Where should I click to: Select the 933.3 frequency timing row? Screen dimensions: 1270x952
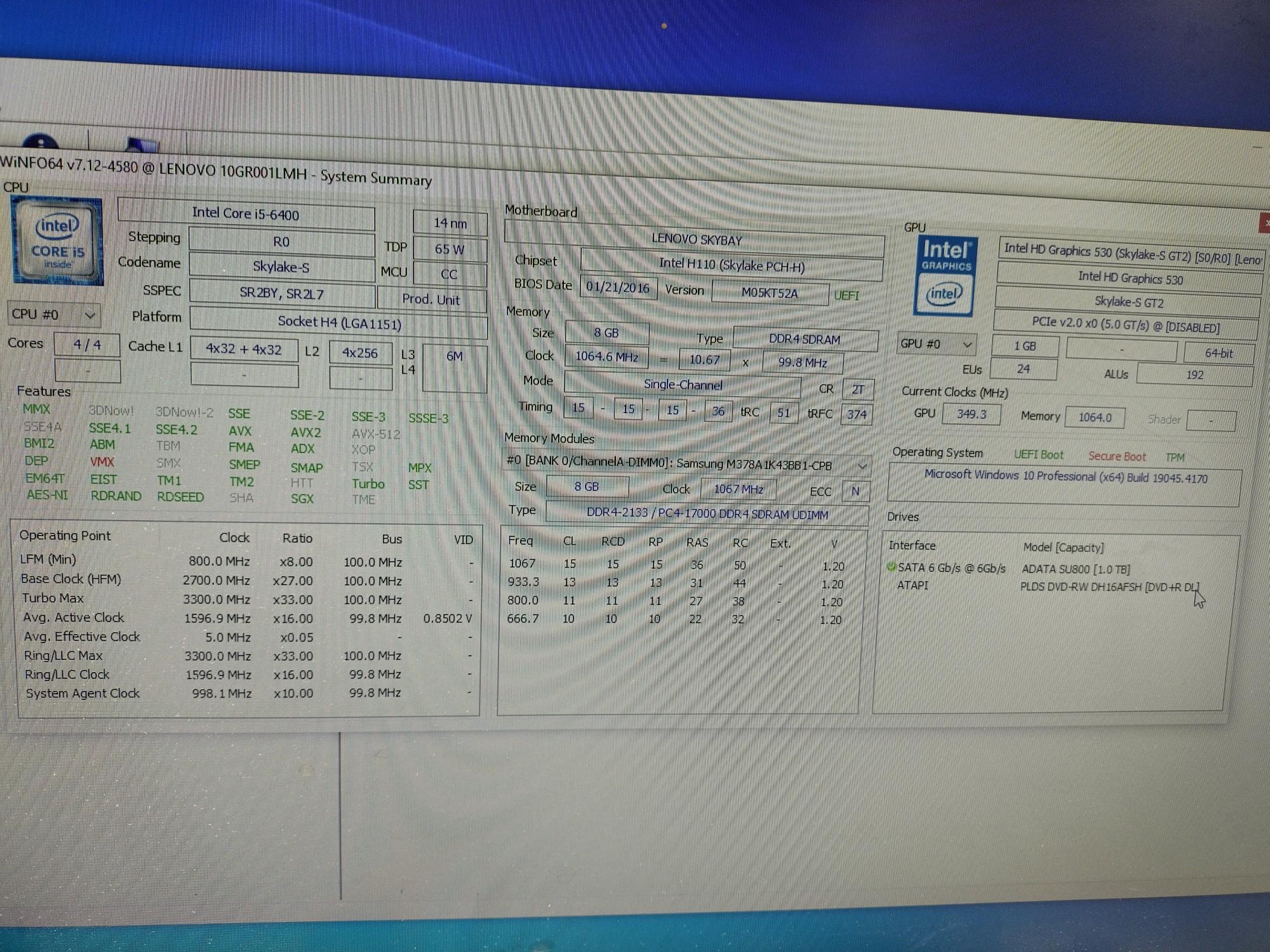pos(676,583)
